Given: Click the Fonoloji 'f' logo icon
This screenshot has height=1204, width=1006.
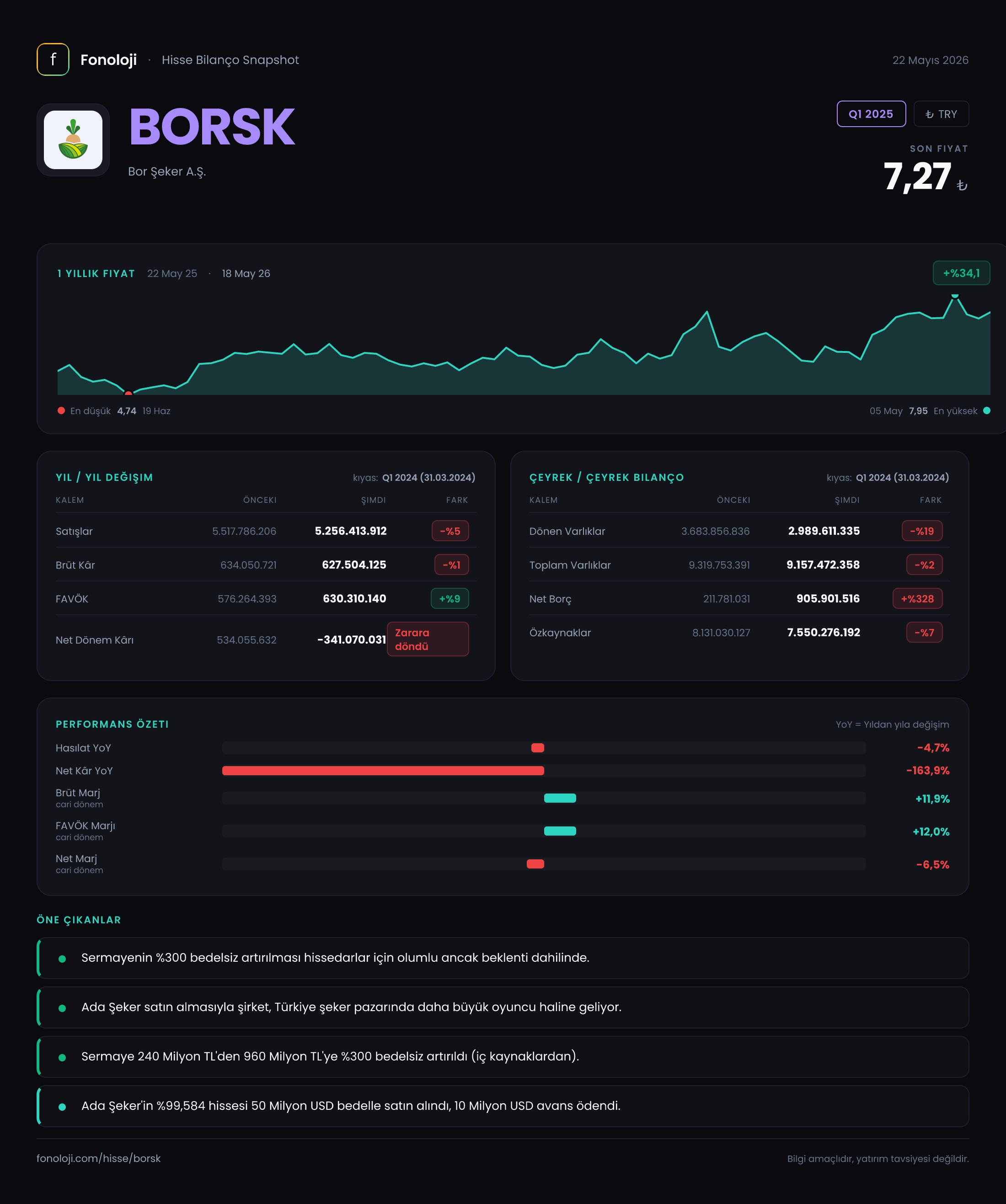Looking at the screenshot, I should point(53,59).
